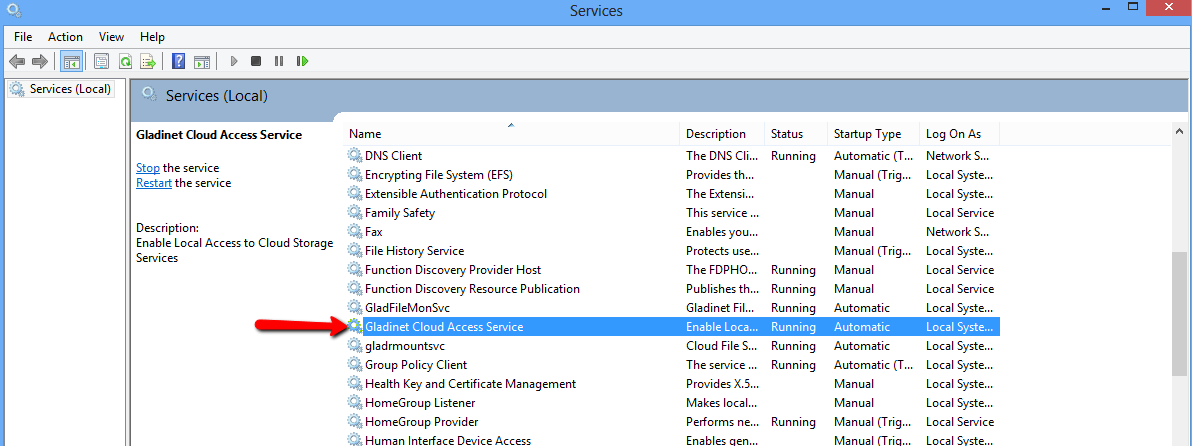Click the Refresh toolbar icon

point(125,61)
